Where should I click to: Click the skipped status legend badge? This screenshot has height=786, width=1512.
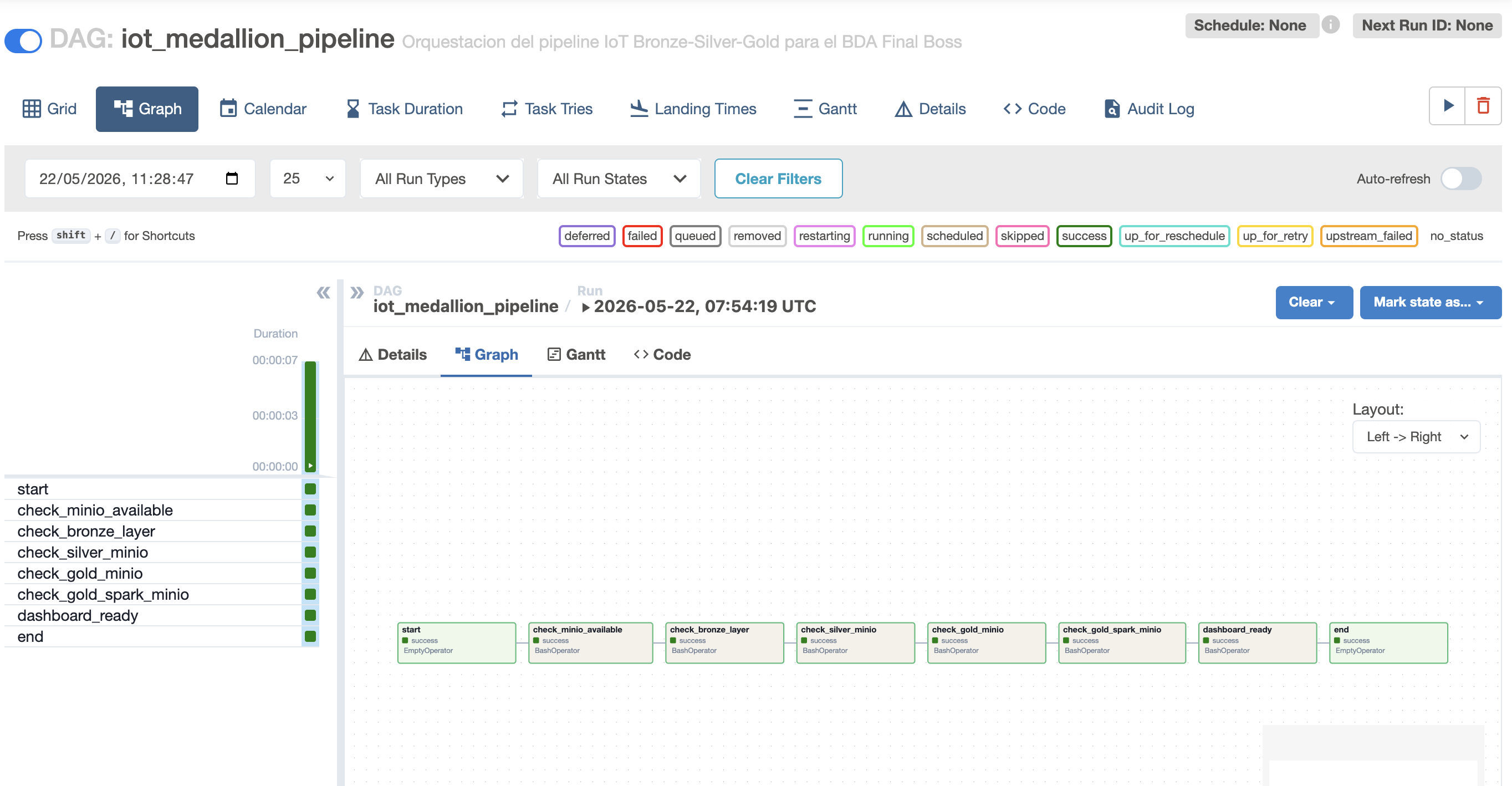click(1022, 236)
